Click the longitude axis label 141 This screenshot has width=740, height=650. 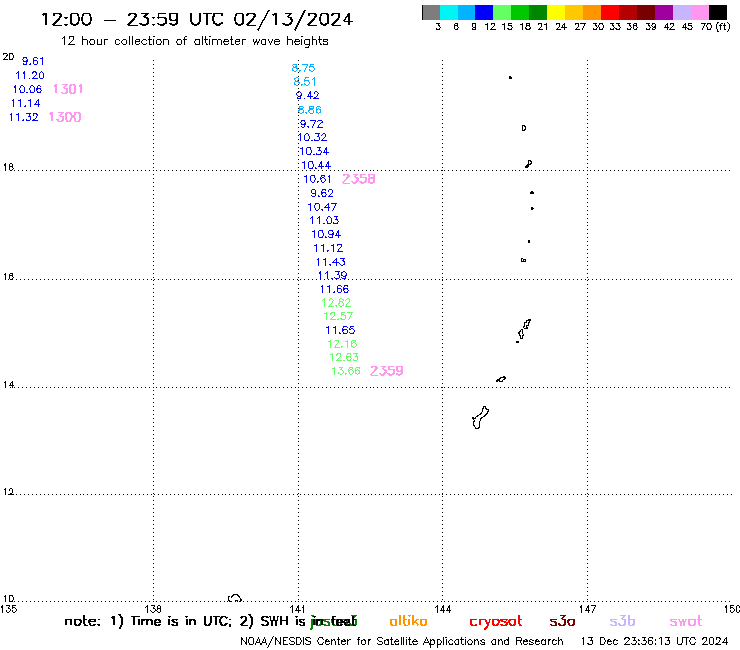click(298, 609)
